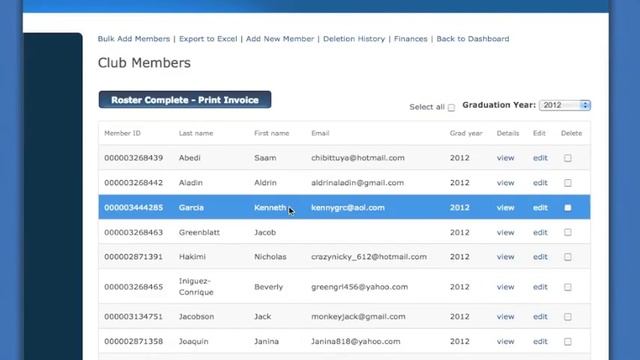
Task: View details for Aladin
Action: [x=505, y=183]
